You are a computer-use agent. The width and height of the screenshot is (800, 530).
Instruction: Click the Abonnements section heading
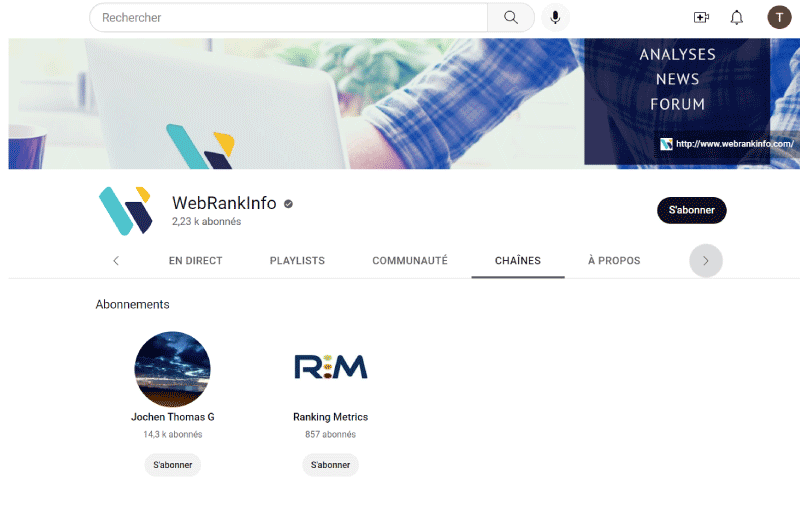pos(132,305)
